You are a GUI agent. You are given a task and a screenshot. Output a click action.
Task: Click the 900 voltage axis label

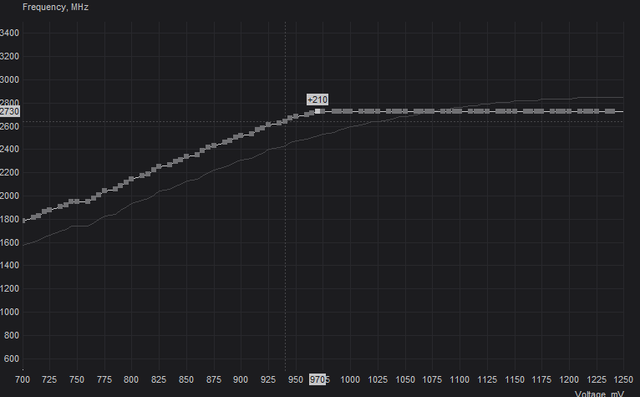pos(240,379)
